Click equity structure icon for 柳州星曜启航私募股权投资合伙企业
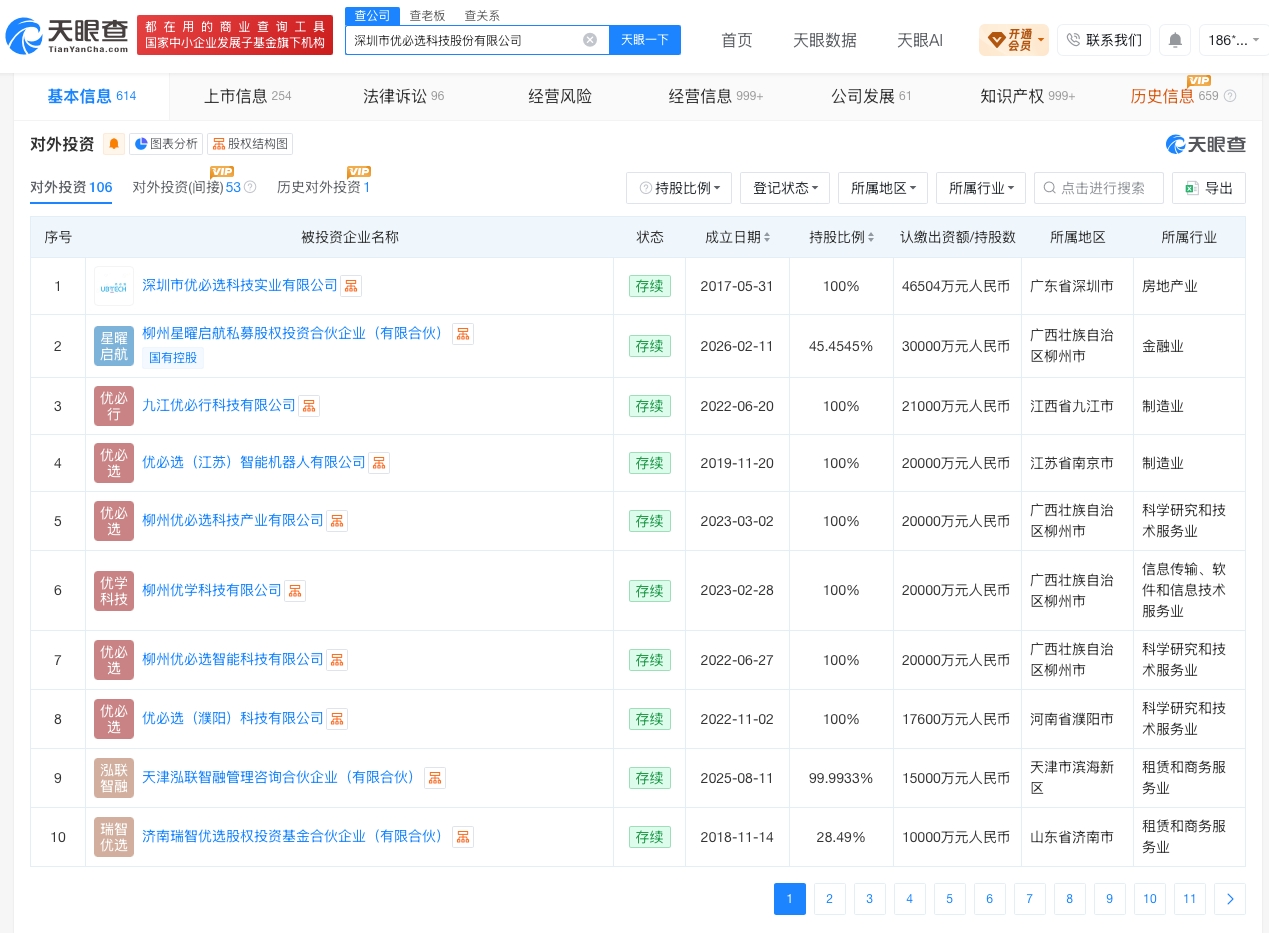Viewport: 1269px width, 933px height. [463, 334]
